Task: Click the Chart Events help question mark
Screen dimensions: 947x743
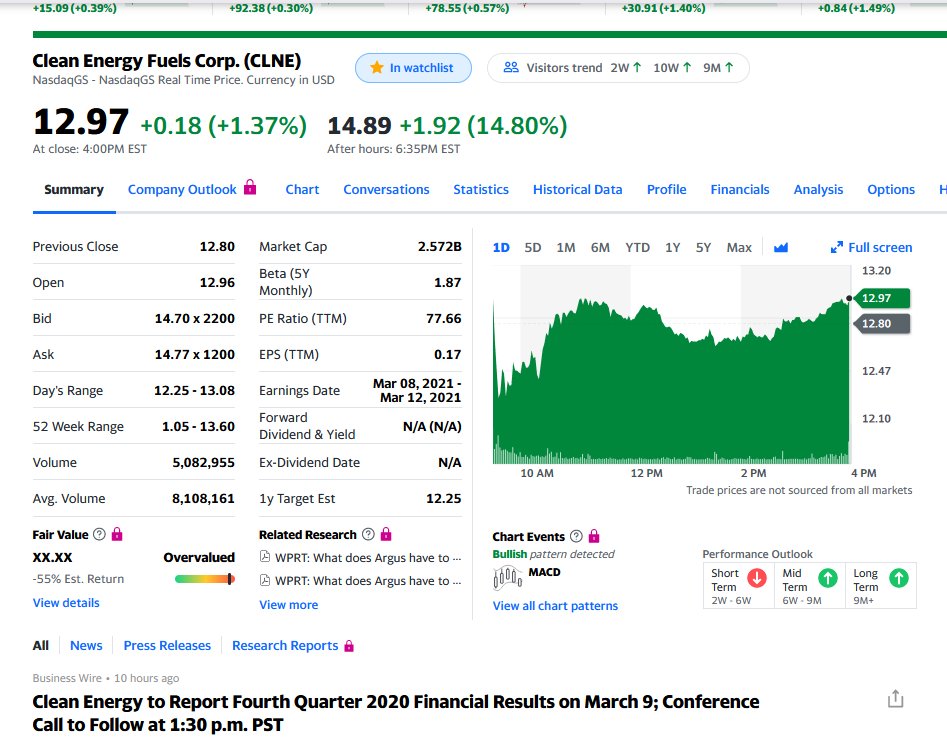Action: tap(576, 536)
